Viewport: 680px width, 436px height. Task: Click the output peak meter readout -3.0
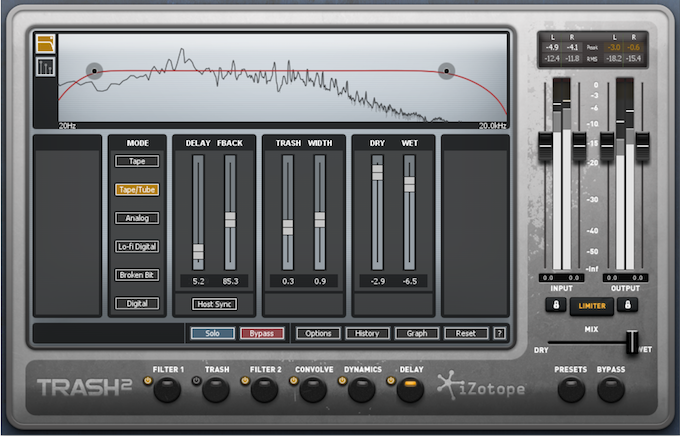tap(614, 47)
